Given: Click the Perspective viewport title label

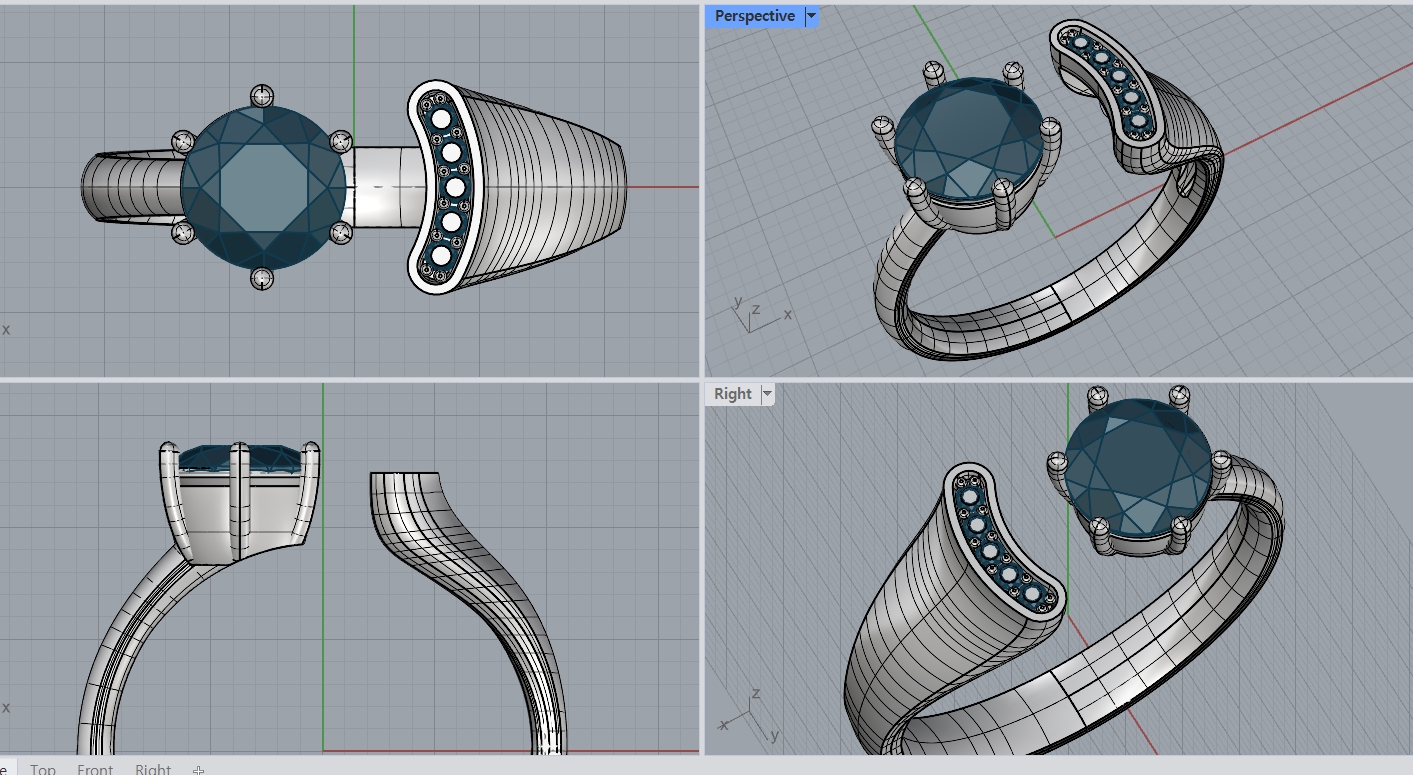Looking at the screenshot, I should pyautogui.click(x=754, y=16).
